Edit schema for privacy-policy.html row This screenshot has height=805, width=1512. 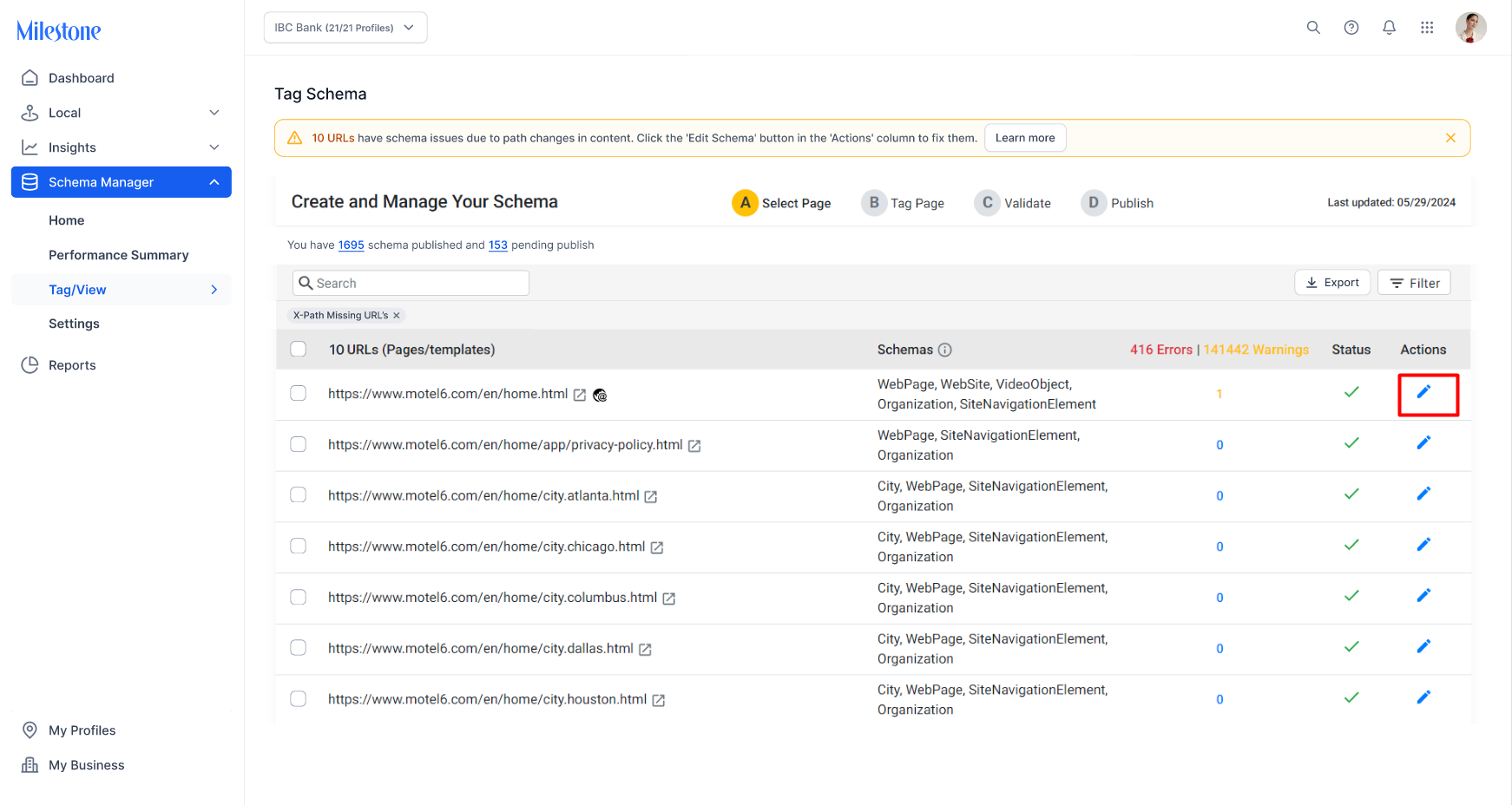pyautogui.click(x=1423, y=443)
